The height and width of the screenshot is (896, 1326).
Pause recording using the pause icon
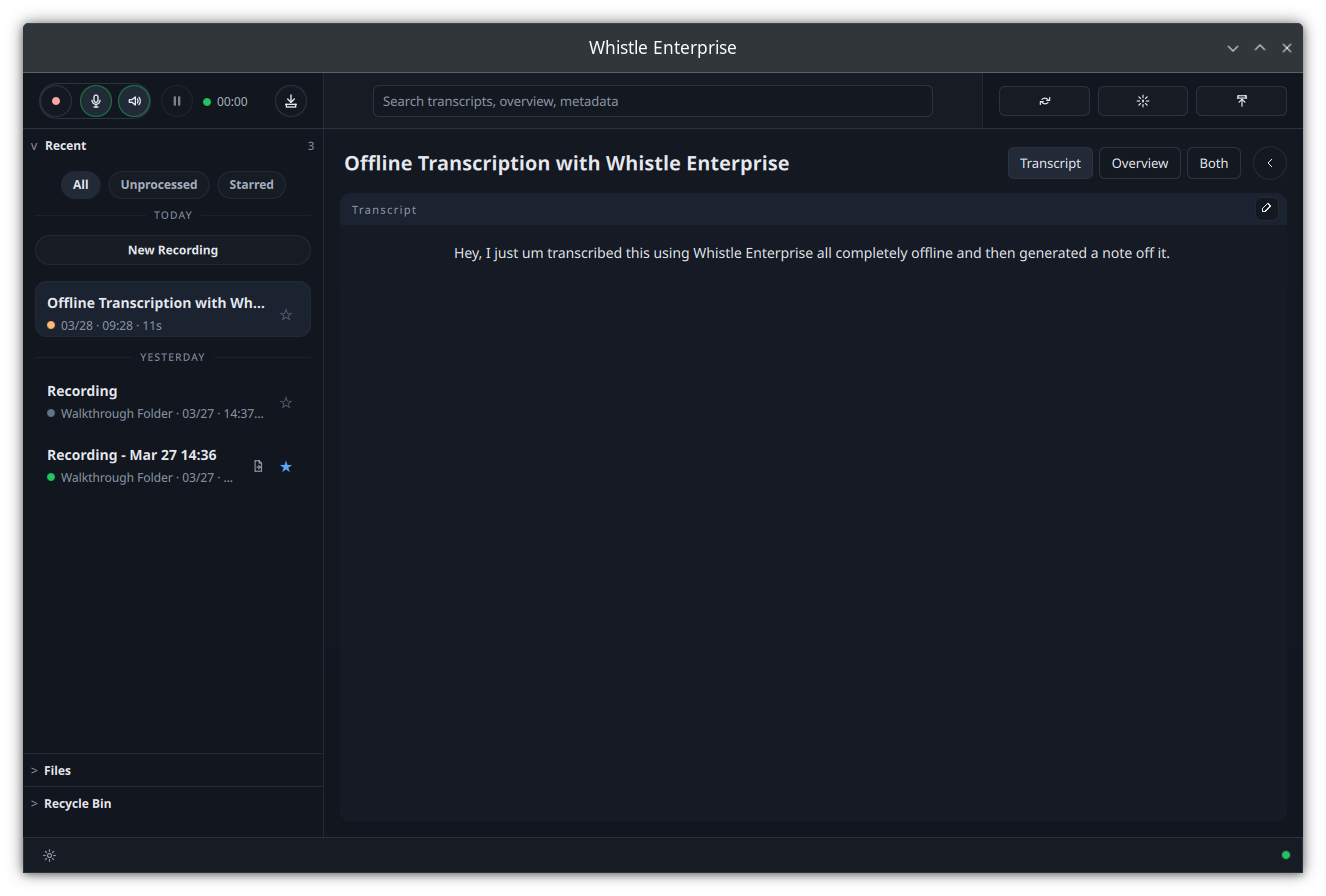coord(176,101)
